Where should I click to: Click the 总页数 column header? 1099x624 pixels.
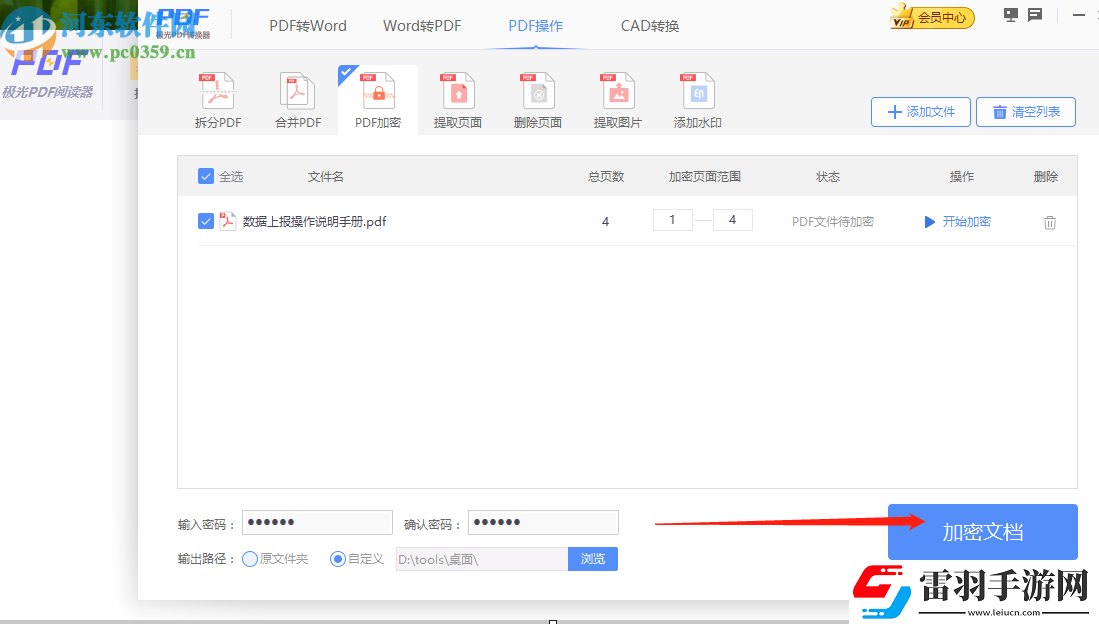[606, 177]
